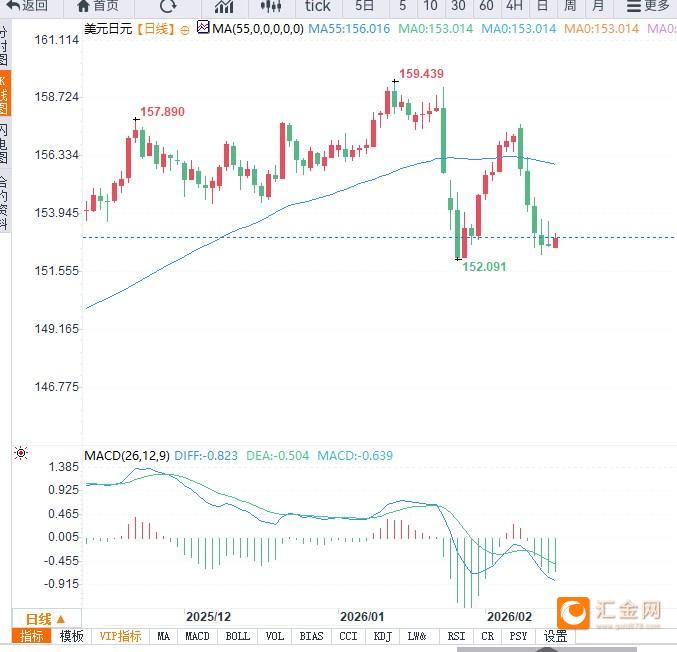Image resolution: width=677 pixels, height=652 pixels.
Task: Open the VIP指标 tab
Action: (120, 636)
